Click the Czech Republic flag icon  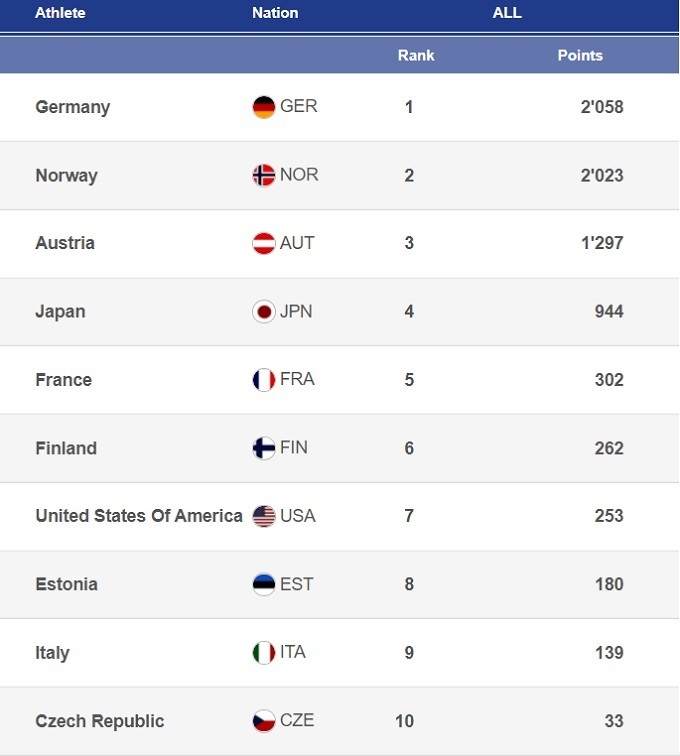pyautogui.click(x=264, y=721)
